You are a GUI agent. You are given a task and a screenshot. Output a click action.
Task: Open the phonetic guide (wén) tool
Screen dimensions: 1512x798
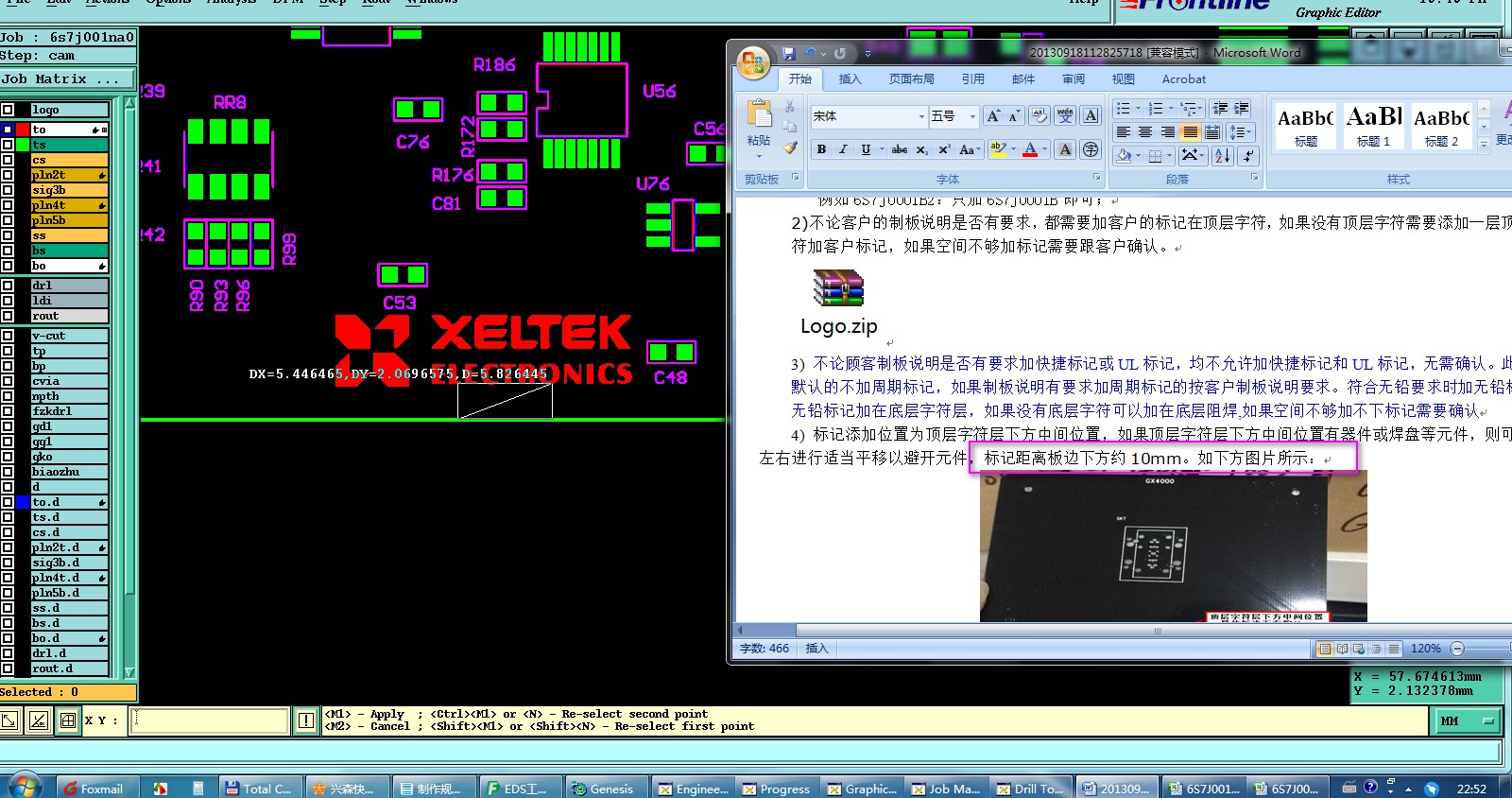(x=1065, y=115)
